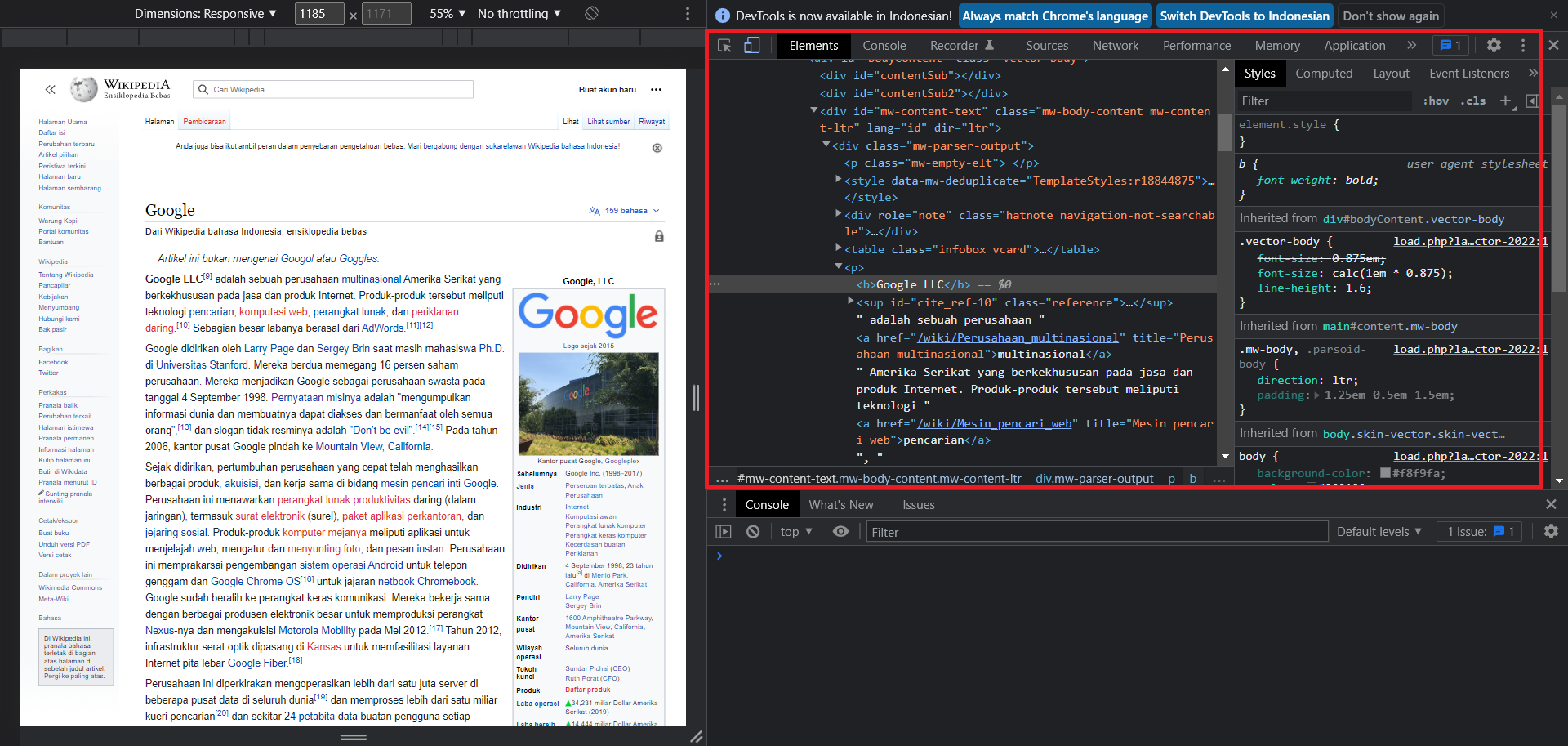Click the Buat akun baru link
This screenshot has height=746, width=1568.
tap(608, 90)
